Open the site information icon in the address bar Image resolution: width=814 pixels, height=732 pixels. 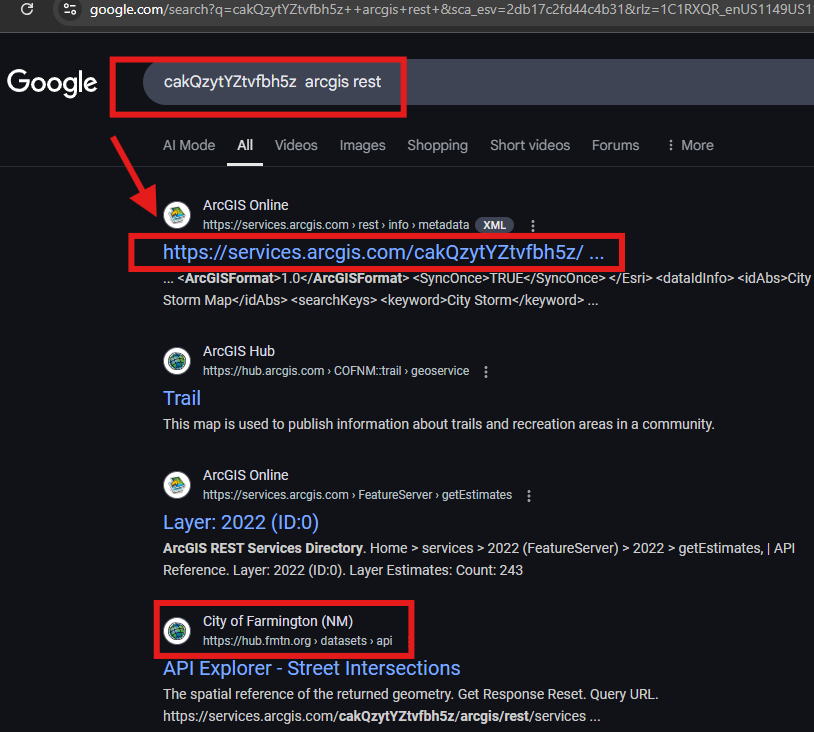point(70,9)
